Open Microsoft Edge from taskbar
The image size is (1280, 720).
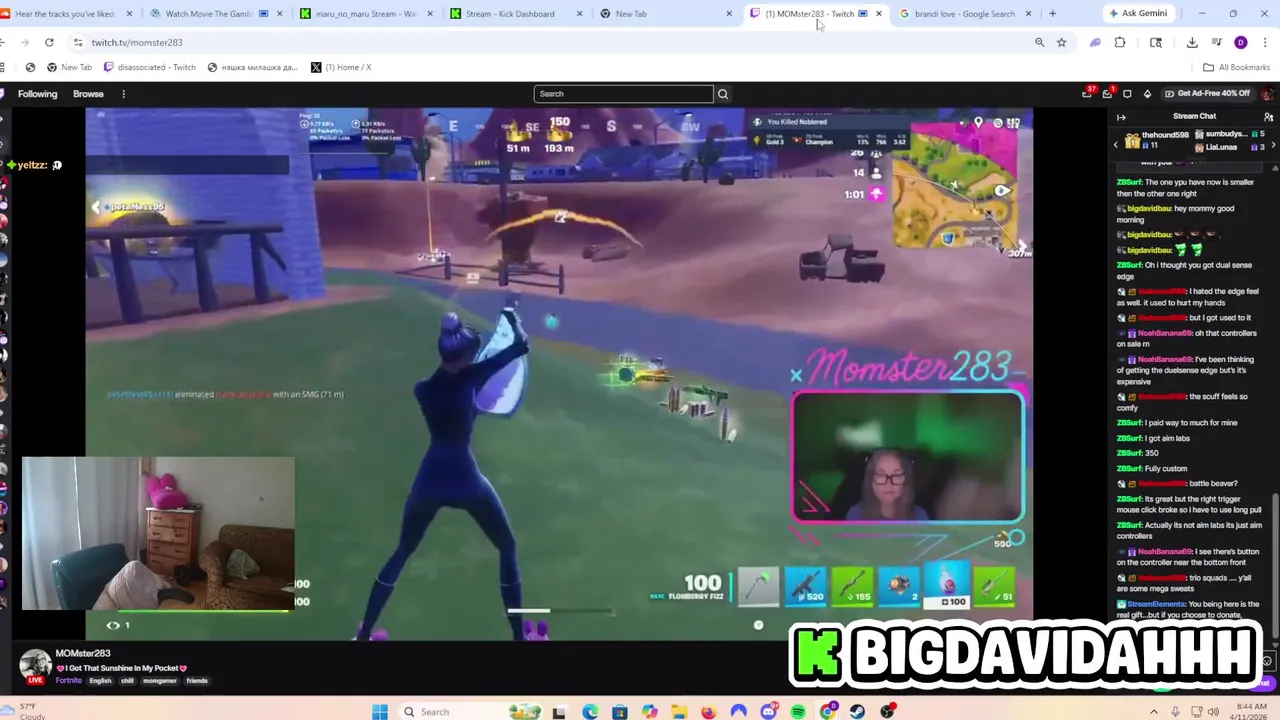click(590, 712)
